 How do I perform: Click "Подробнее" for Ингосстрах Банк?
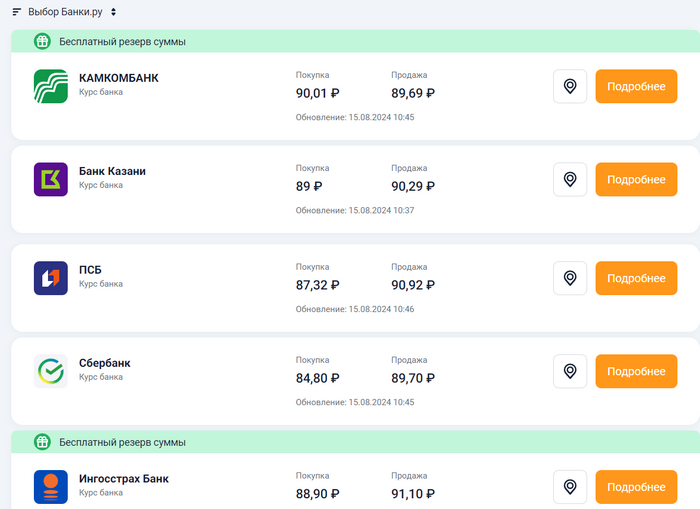pyautogui.click(x=635, y=487)
